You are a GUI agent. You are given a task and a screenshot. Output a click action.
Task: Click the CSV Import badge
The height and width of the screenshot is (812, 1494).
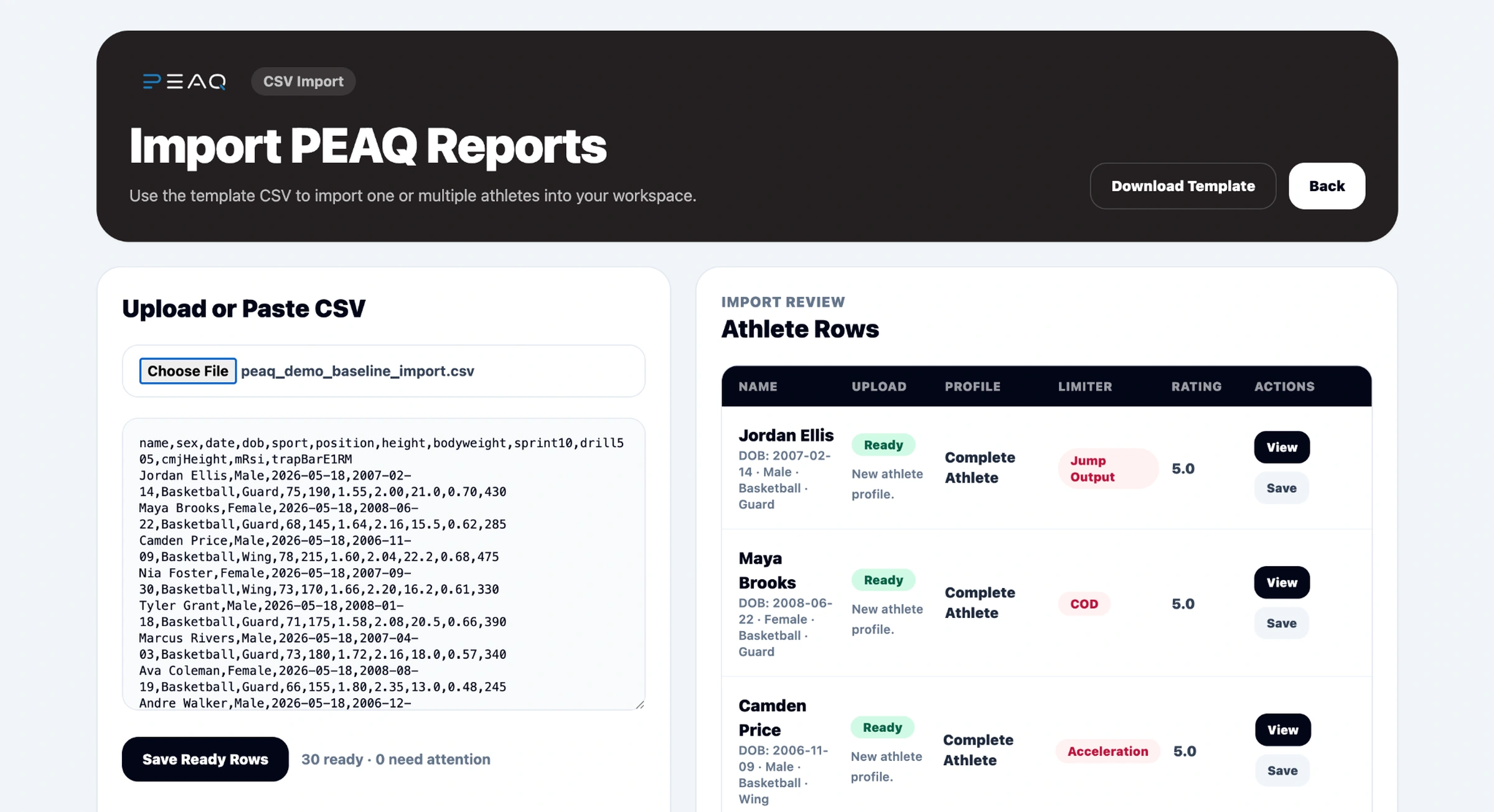tap(303, 82)
